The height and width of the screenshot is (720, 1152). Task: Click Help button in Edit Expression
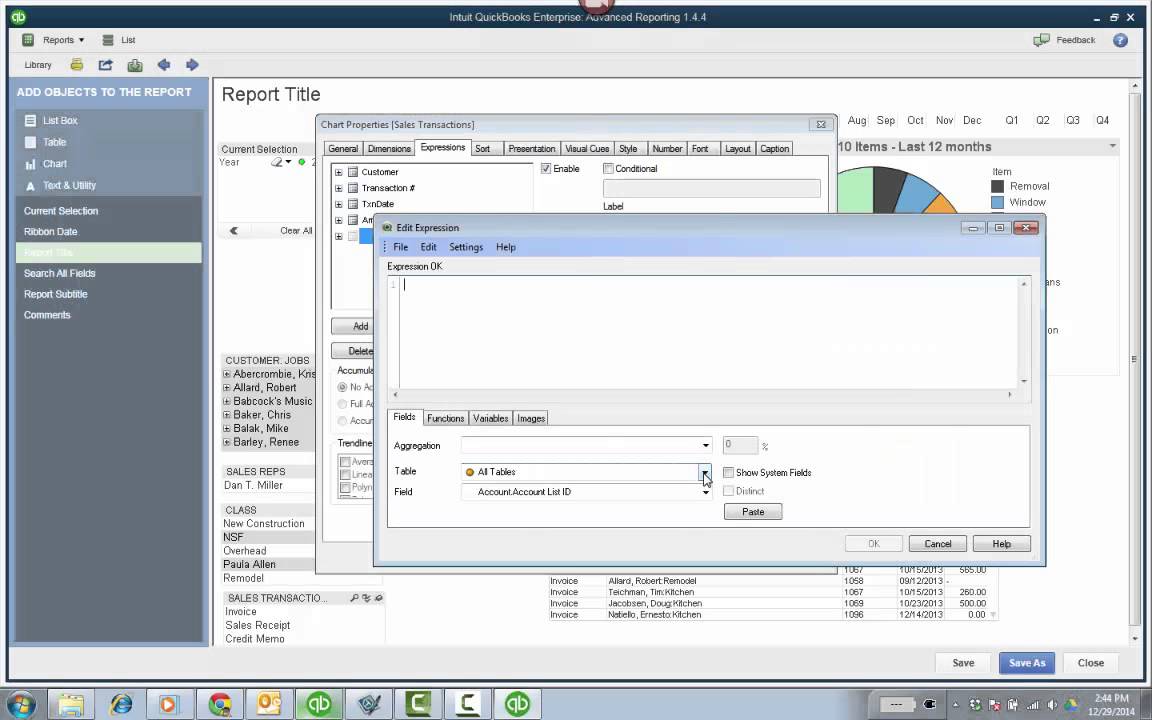1001,544
